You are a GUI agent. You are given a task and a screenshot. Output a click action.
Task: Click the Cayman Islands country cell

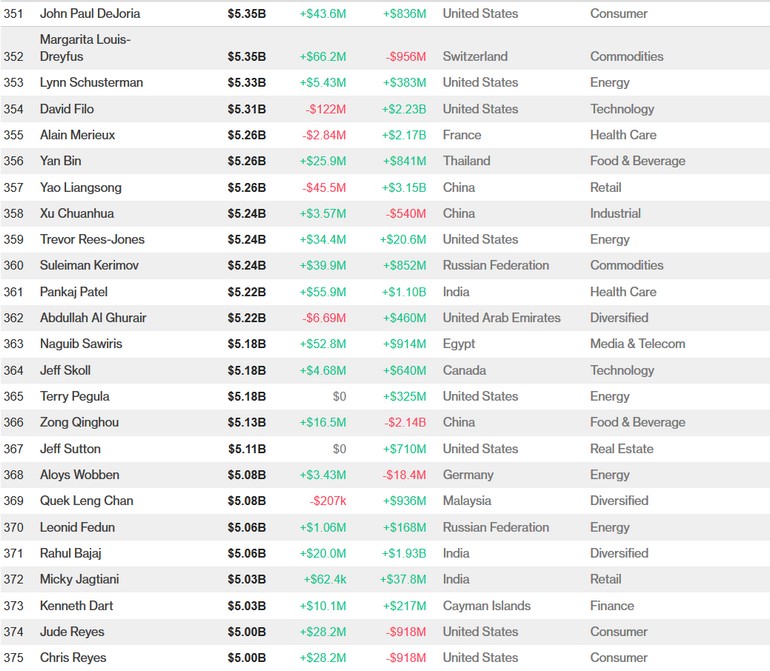point(487,606)
